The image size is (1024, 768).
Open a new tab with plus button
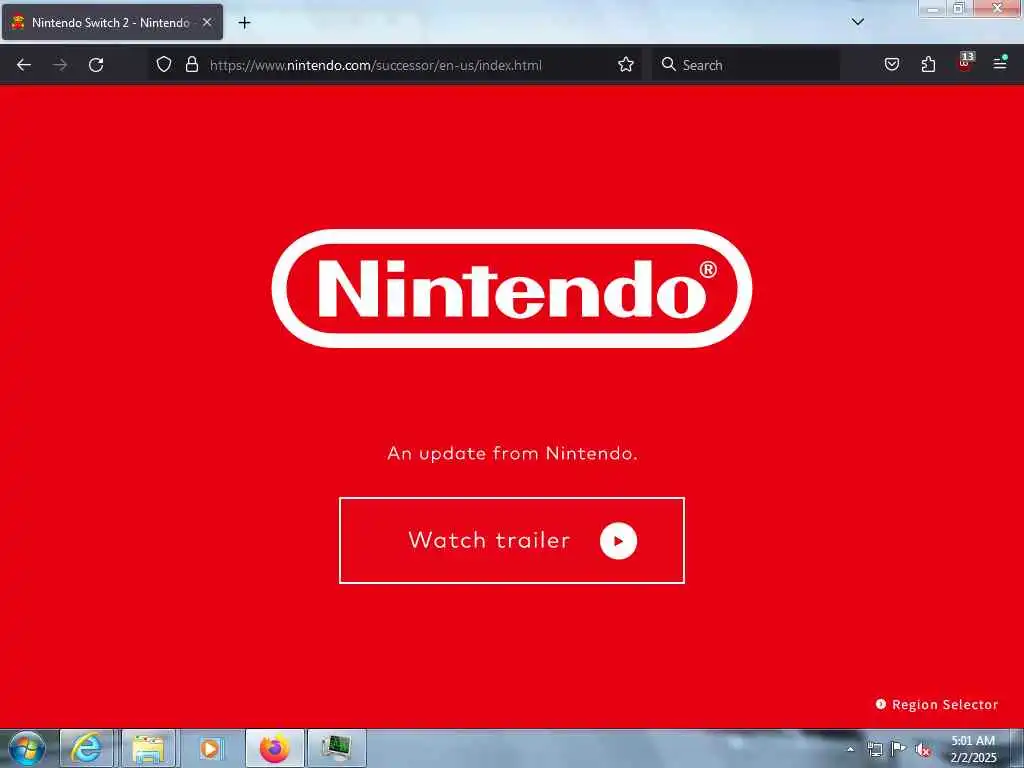pos(244,23)
